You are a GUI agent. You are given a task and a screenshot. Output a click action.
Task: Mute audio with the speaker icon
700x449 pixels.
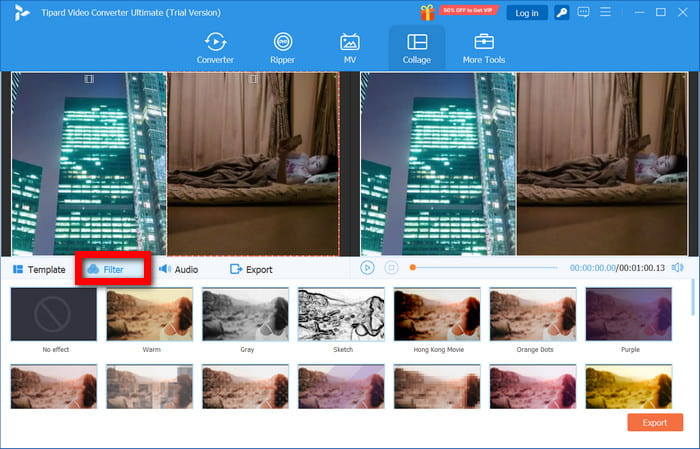coord(677,268)
